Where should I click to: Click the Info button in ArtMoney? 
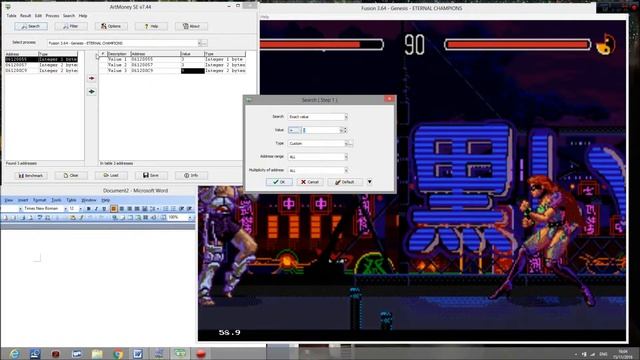pos(191,176)
